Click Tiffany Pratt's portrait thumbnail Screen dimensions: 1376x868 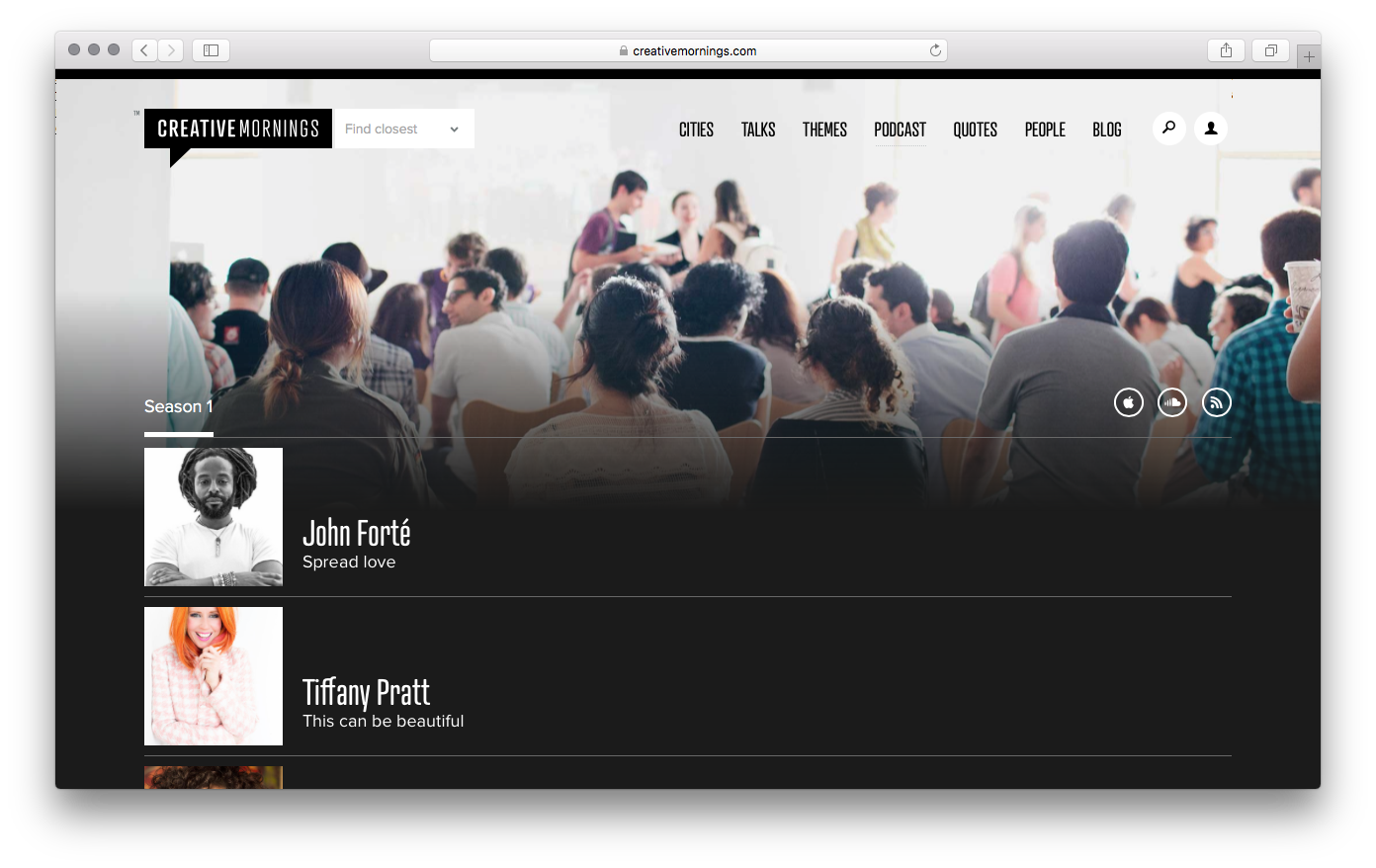point(214,676)
